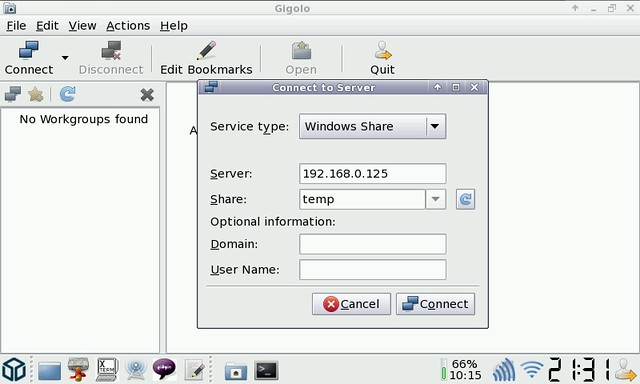Open the File menu
Viewport: 640px width, 384px height.
16,26
